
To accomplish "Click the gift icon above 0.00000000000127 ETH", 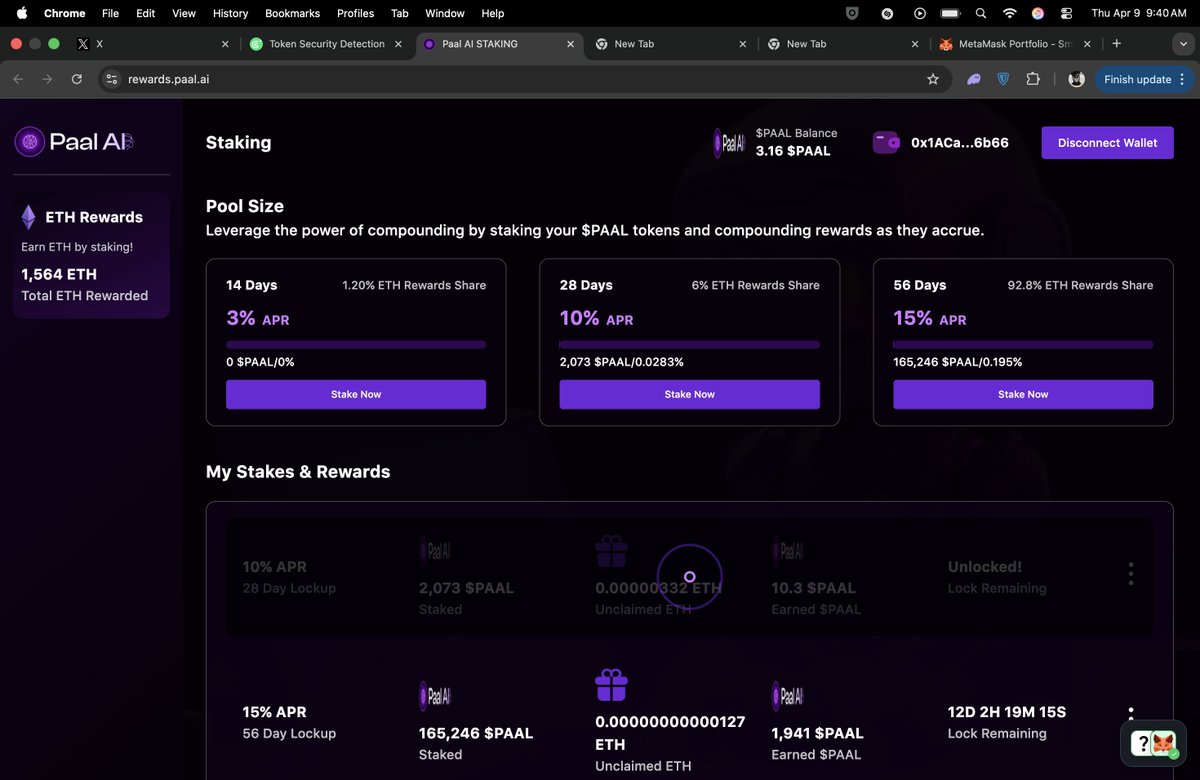I will click(611, 685).
